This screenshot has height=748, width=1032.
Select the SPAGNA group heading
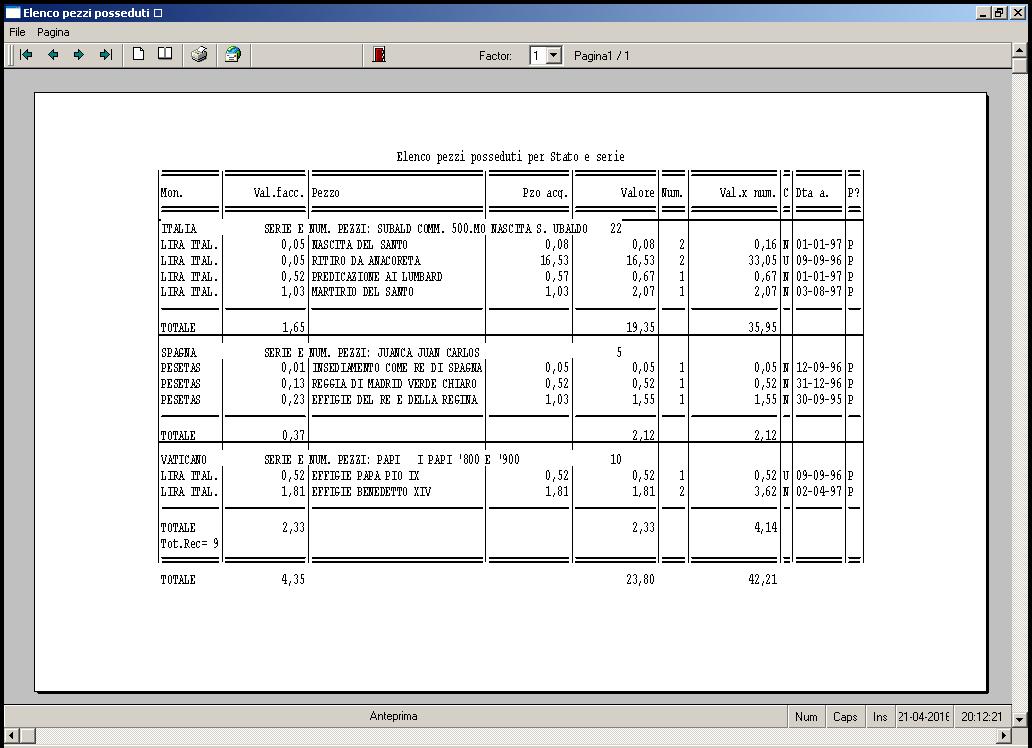[x=179, y=352]
